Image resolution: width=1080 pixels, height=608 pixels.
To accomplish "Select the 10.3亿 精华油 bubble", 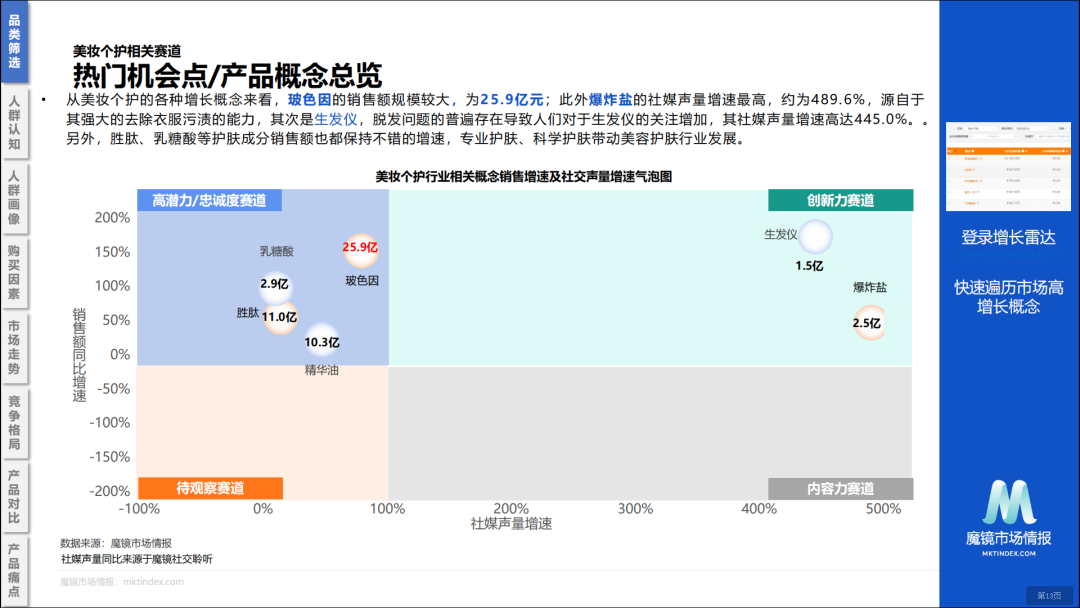I will [x=322, y=341].
